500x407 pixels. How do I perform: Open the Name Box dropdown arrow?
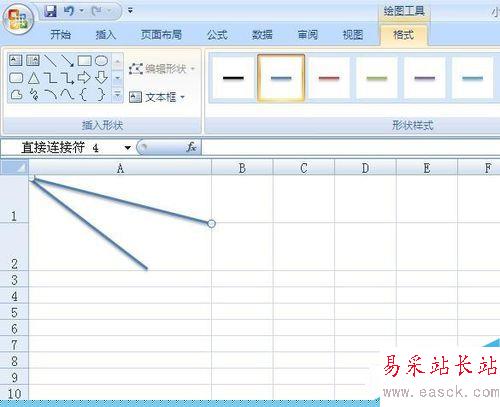click(127, 148)
